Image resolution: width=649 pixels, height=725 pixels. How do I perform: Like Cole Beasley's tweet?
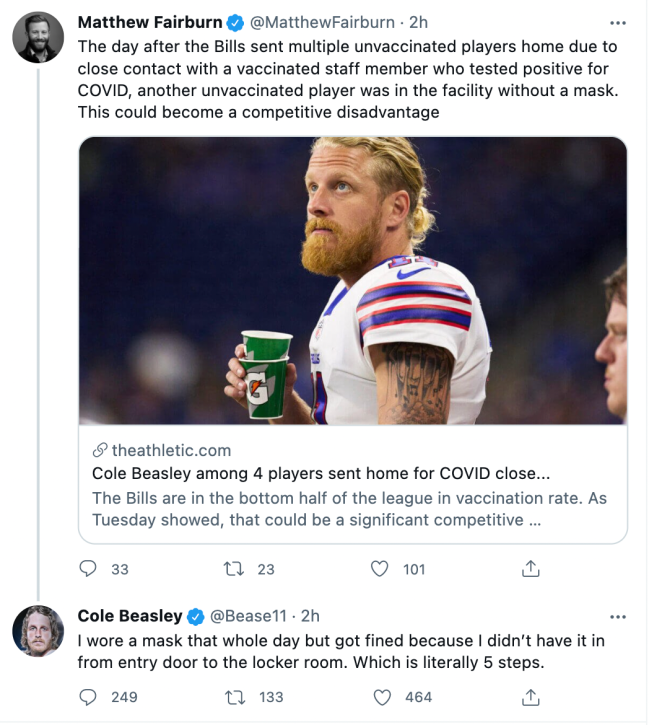[x=380, y=697]
